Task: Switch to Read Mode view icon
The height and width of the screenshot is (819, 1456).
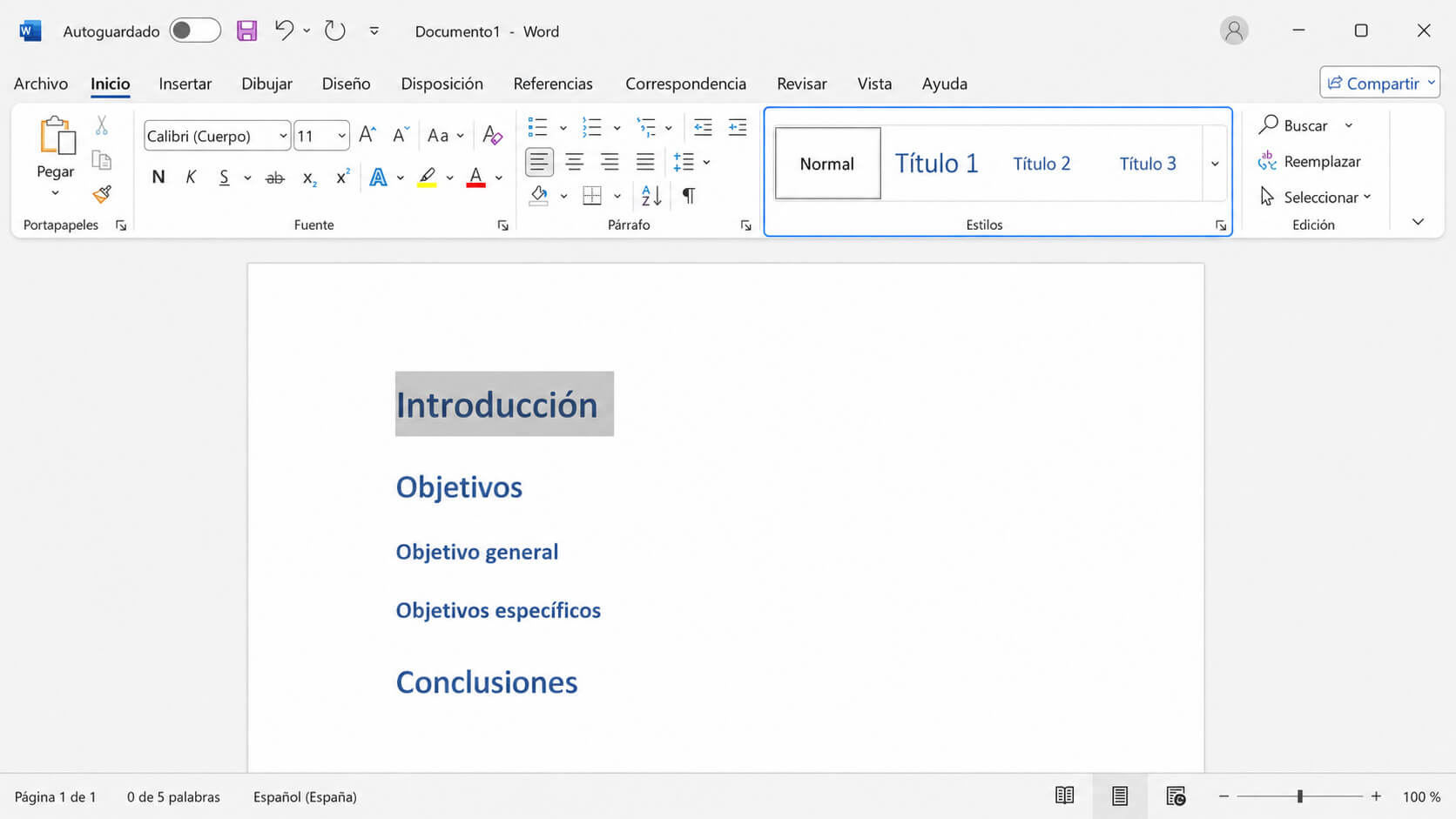Action: click(x=1064, y=796)
